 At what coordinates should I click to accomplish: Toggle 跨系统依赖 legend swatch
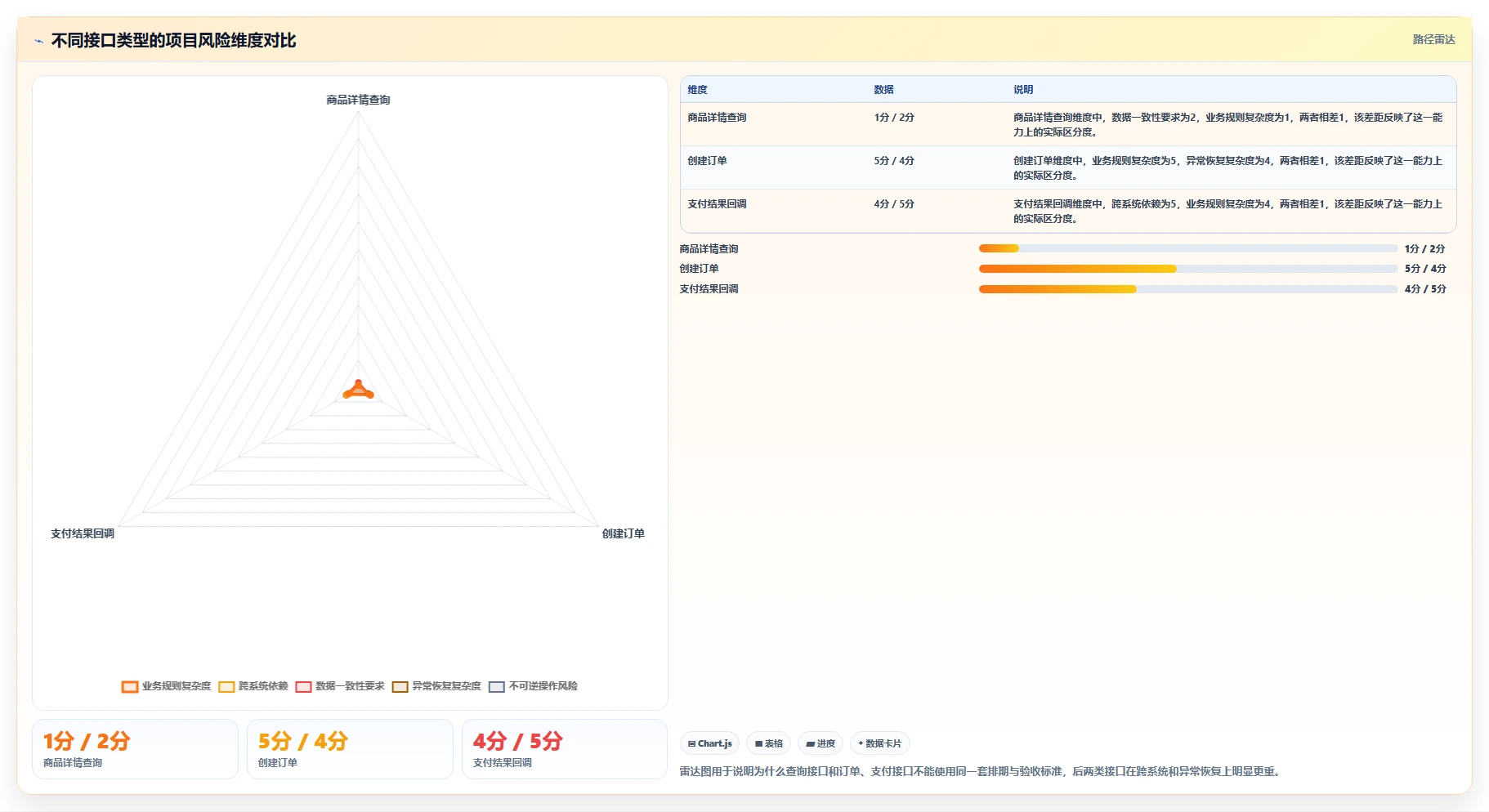[226, 687]
